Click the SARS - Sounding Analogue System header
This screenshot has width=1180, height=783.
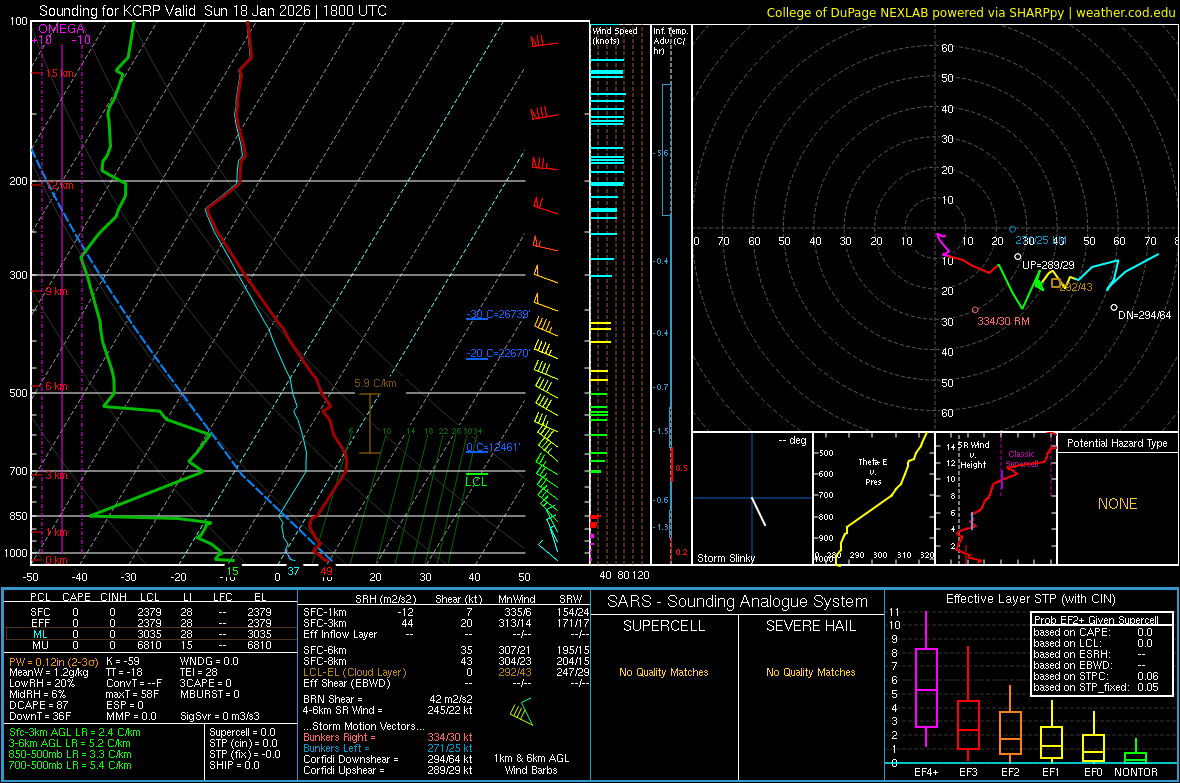coord(738,602)
